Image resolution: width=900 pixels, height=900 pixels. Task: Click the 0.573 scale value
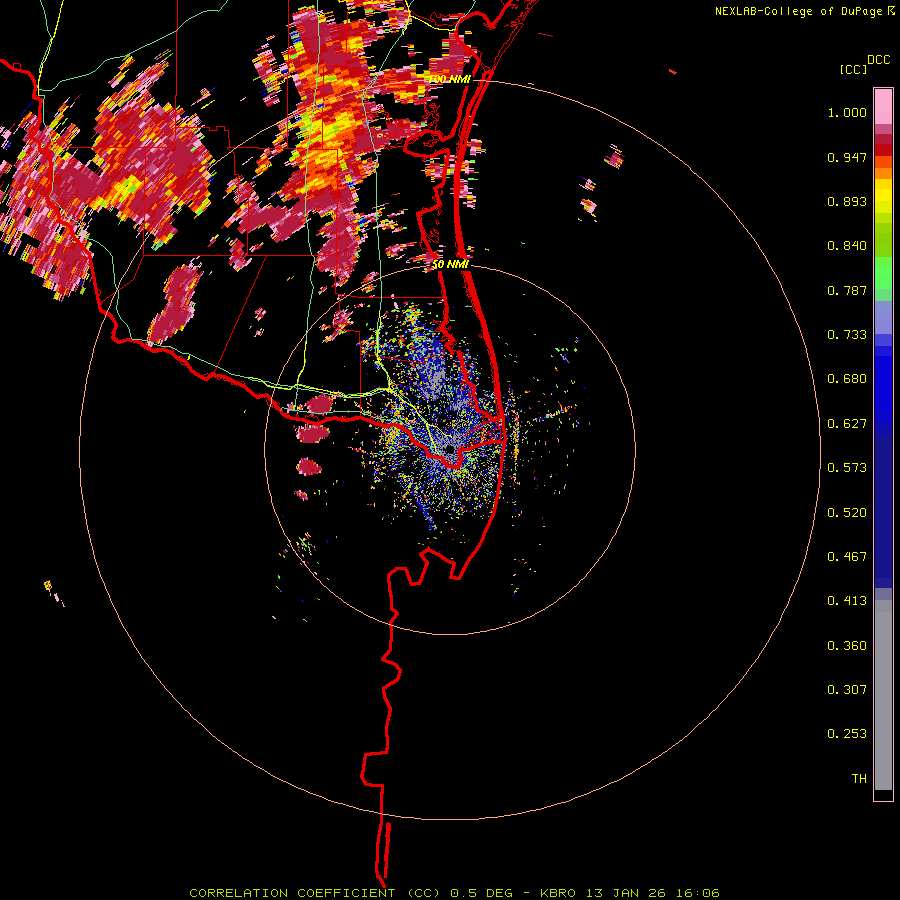pyautogui.click(x=847, y=468)
